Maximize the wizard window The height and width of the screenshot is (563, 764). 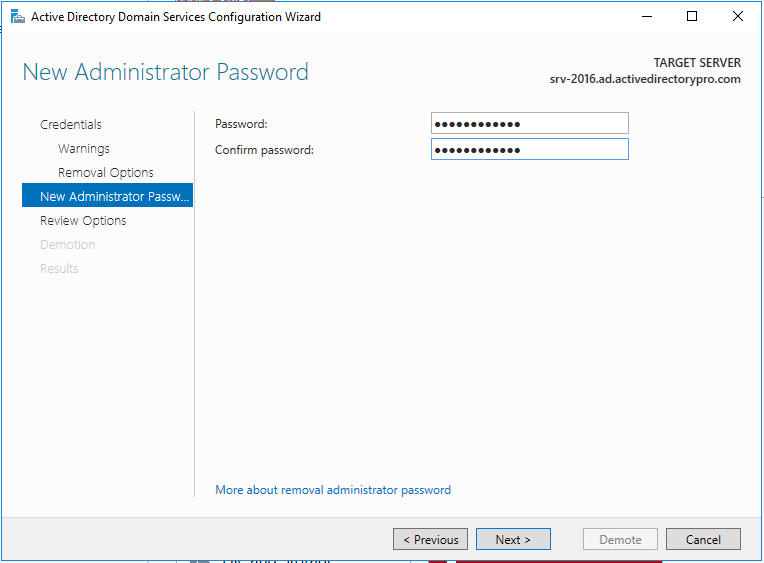(x=692, y=17)
